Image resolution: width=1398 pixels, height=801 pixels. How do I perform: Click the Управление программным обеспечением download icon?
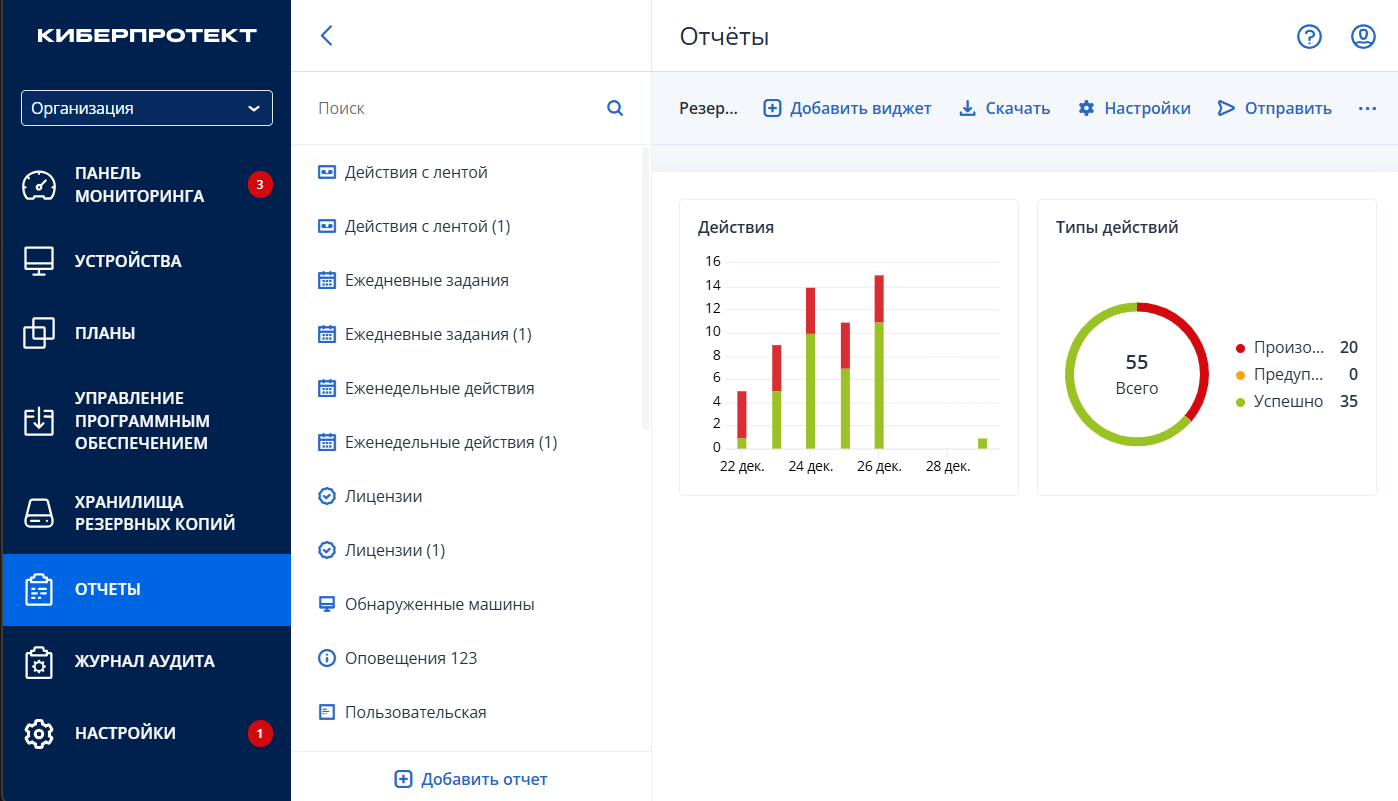[39, 421]
